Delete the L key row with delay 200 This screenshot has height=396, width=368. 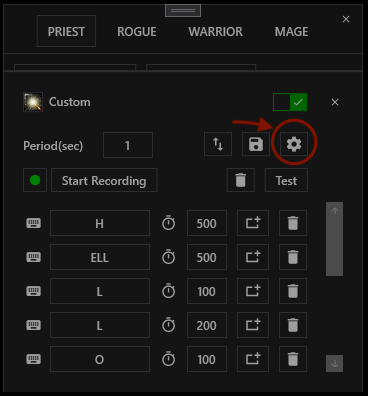click(293, 325)
